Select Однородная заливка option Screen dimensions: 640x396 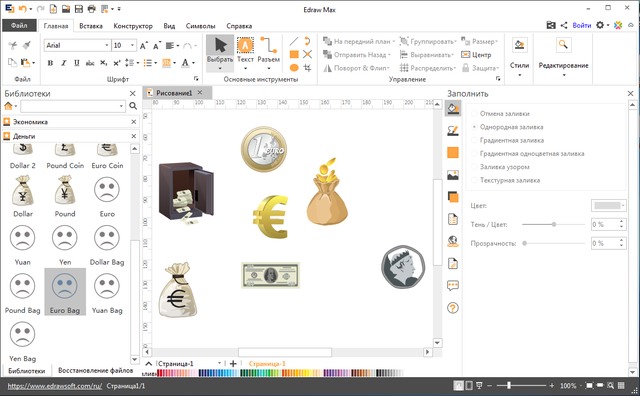coord(511,127)
